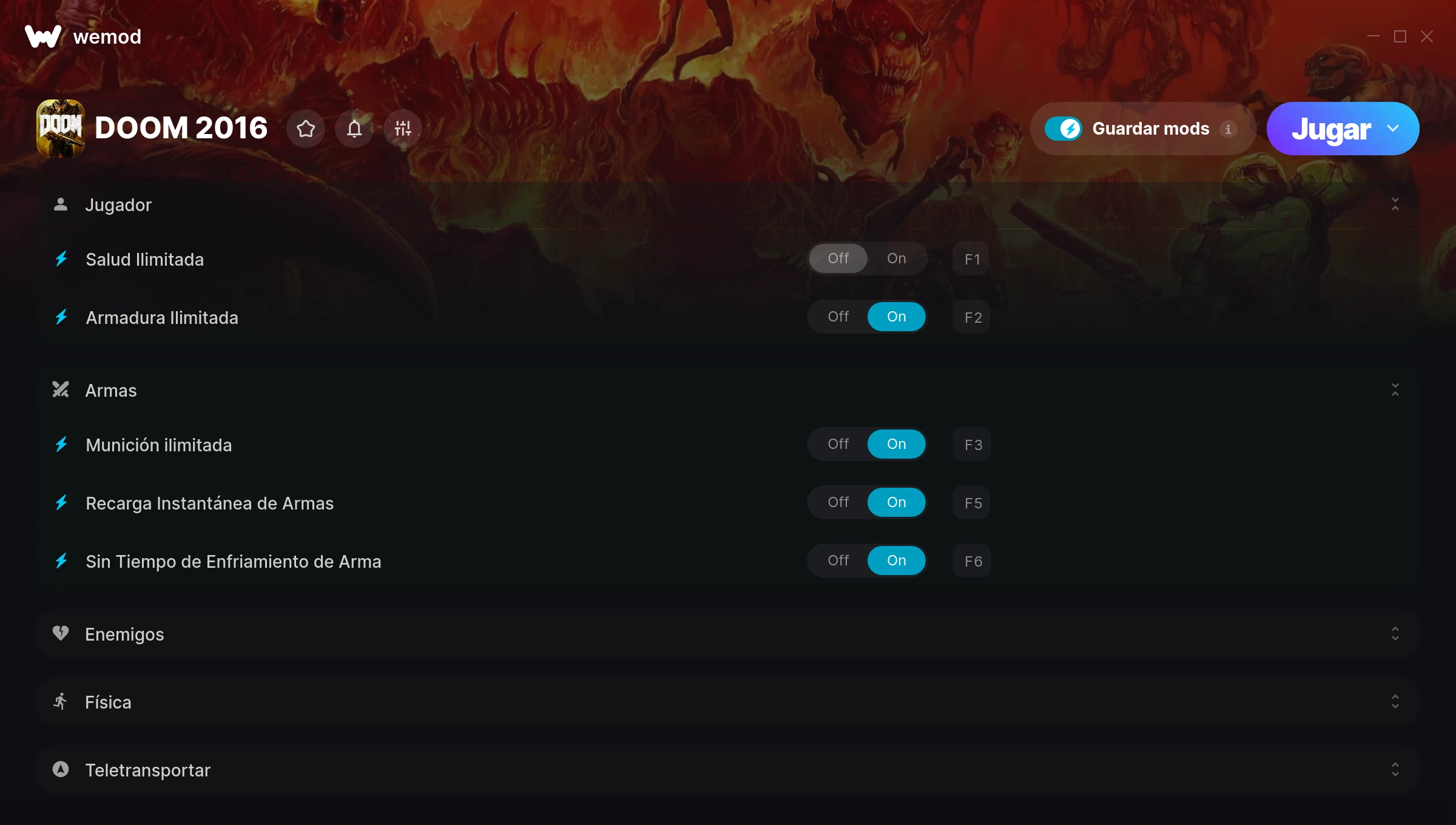Viewport: 1456px width, 825px height.
Task: Click the Teletransportar compass icon
Action: click(x=61, y=769)
